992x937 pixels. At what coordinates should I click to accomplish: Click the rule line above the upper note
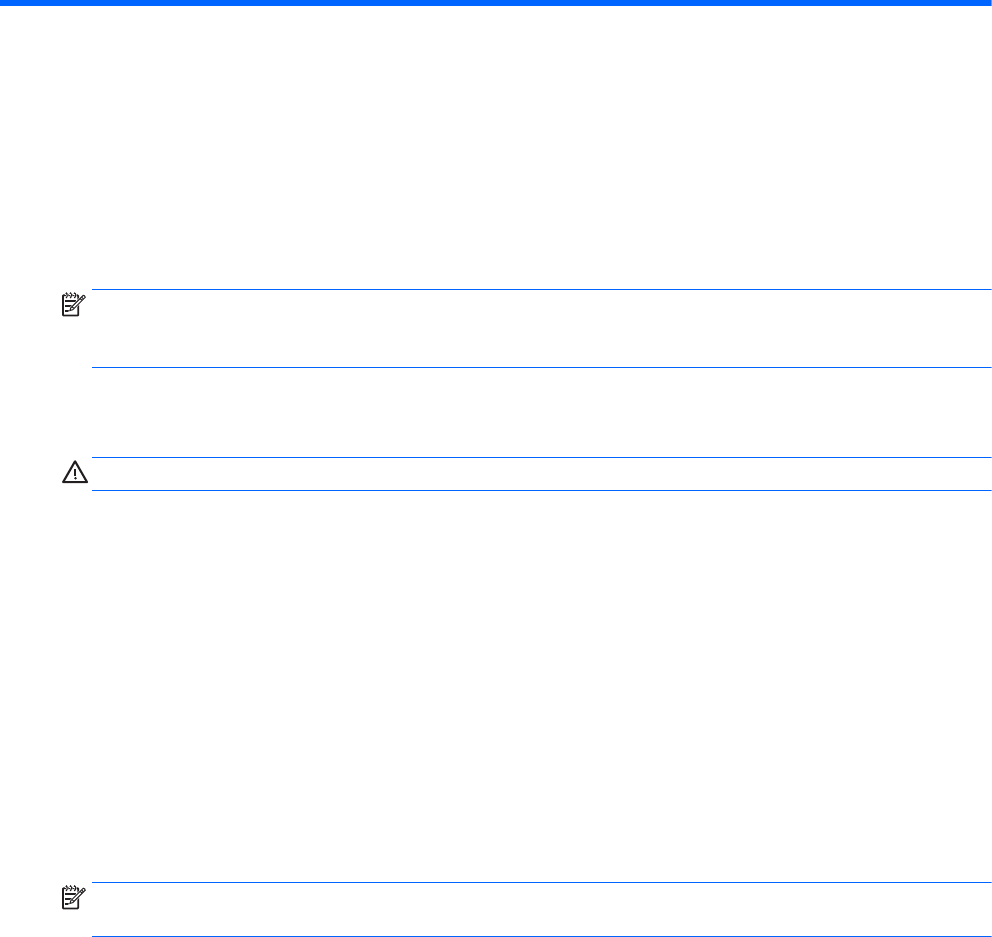pyautogui.click(x=542, y=290)
